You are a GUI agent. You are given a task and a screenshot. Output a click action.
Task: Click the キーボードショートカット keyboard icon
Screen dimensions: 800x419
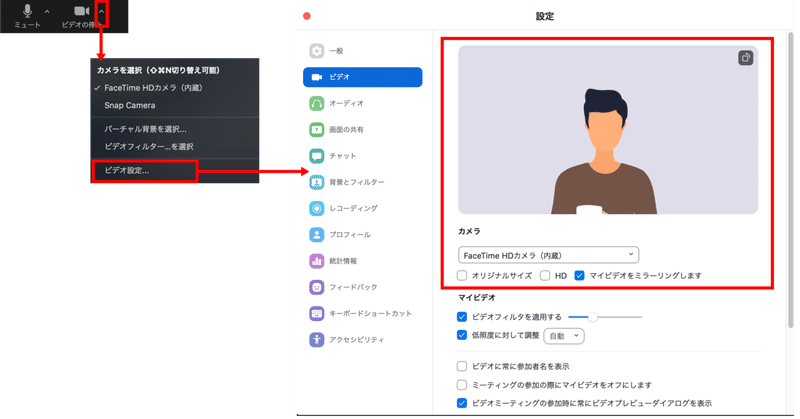pos(317,313)
